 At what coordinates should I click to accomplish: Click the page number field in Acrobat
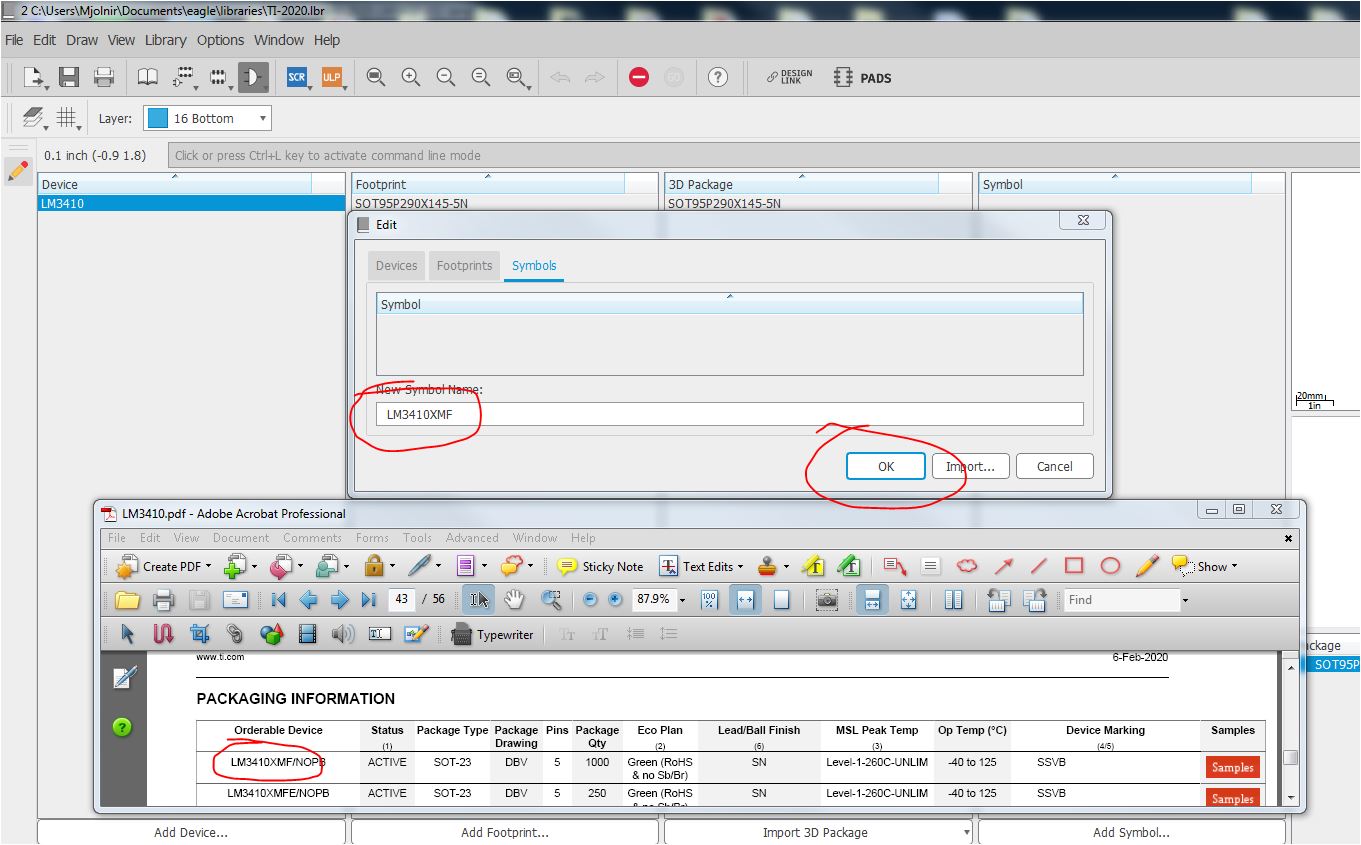[402, 600]
